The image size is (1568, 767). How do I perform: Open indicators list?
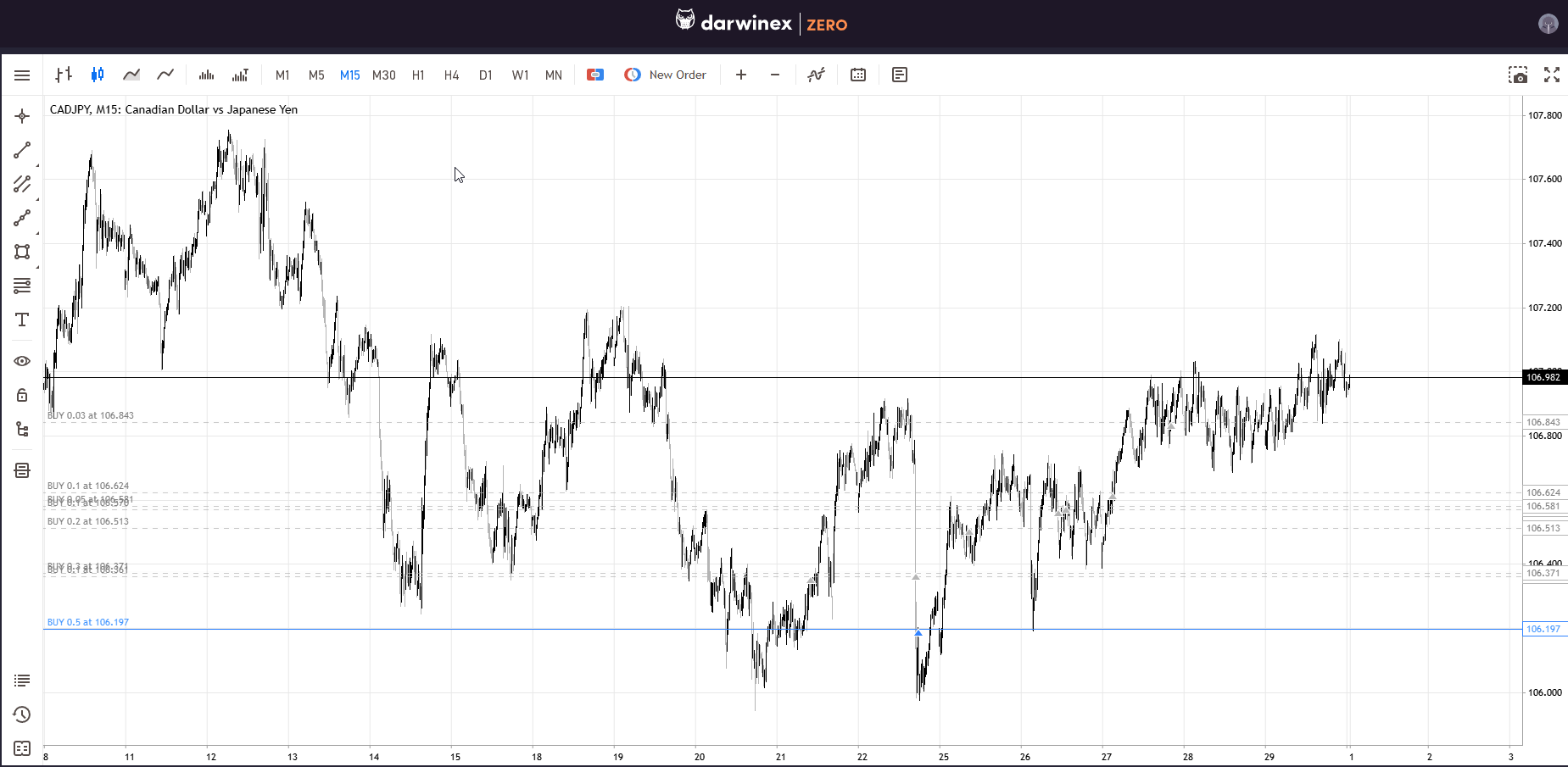coord(816,75)
